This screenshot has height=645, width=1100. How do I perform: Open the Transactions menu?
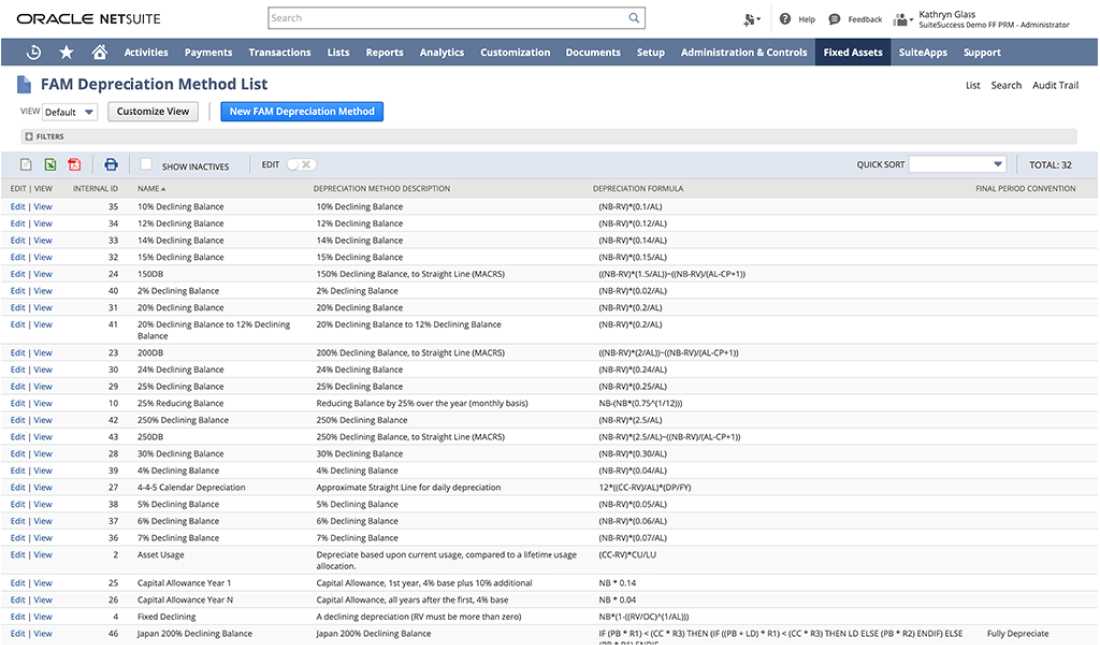(x=279, y=52)
